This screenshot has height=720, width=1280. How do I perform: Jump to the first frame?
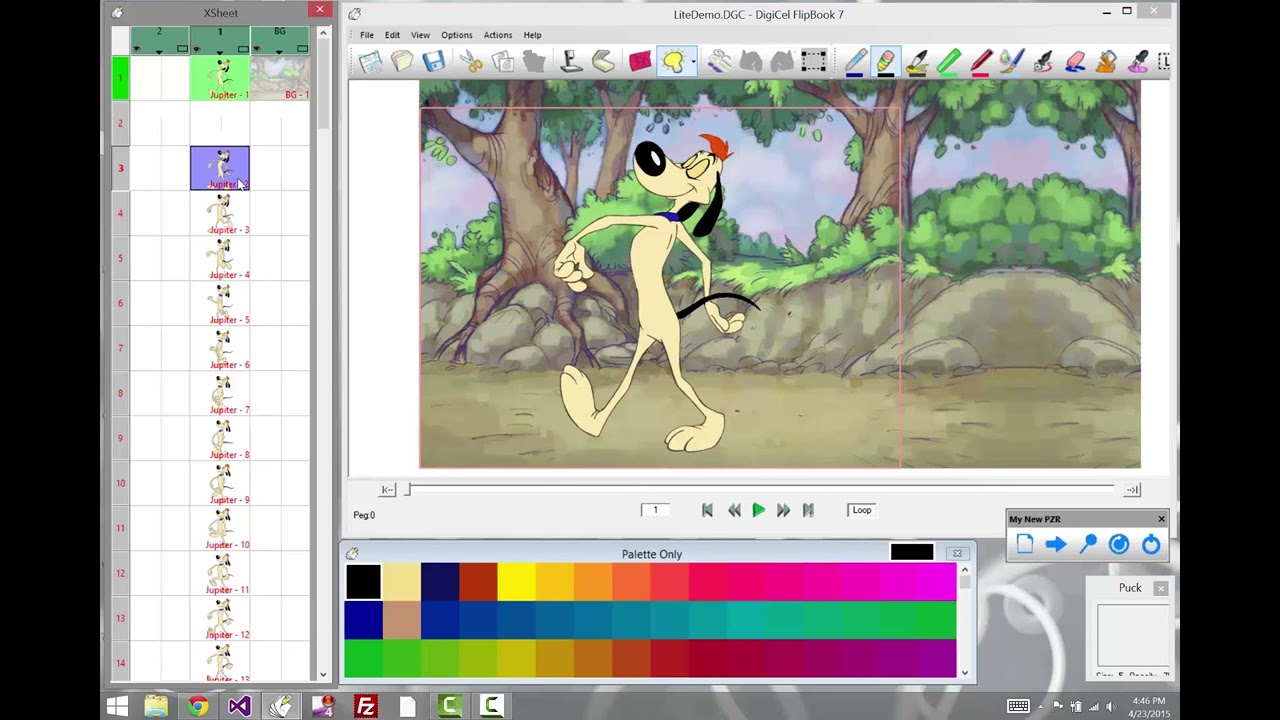coord(707,510)
